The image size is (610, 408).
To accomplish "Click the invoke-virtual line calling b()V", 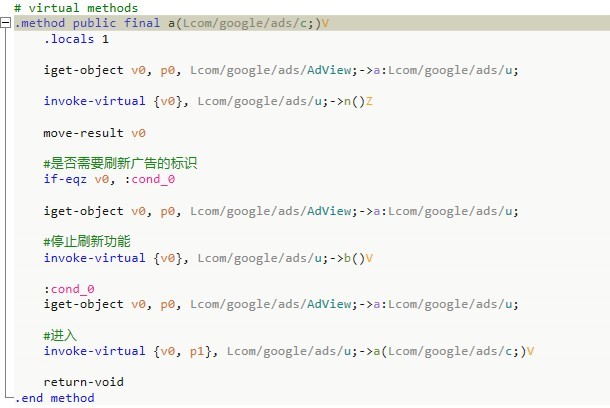I will [x=208, y=258].
